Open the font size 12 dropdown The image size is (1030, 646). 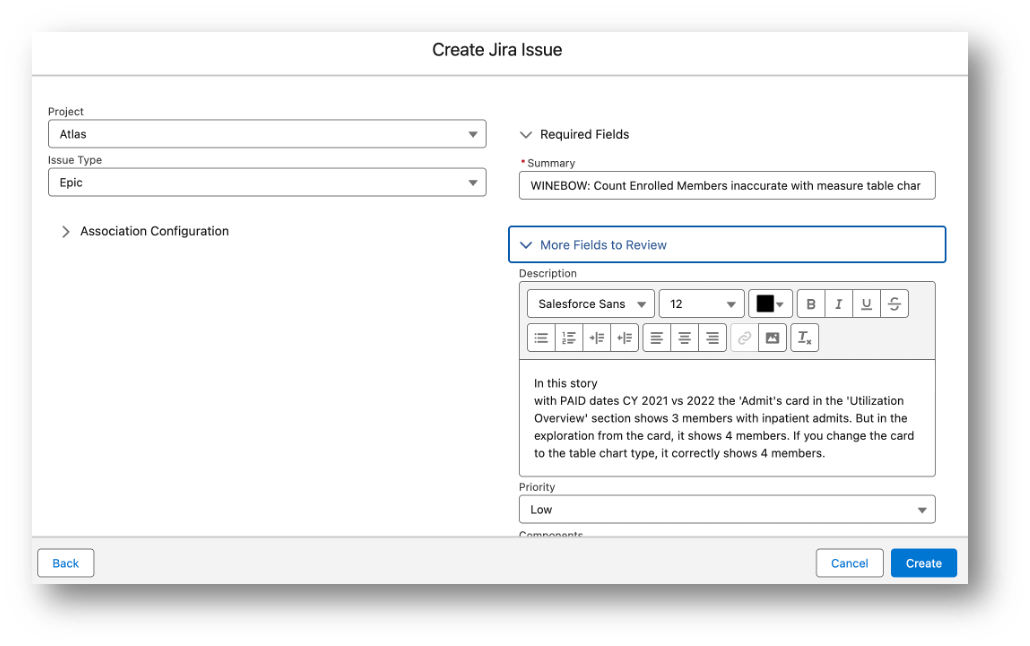pyautogui.click(x=702, y=304)
